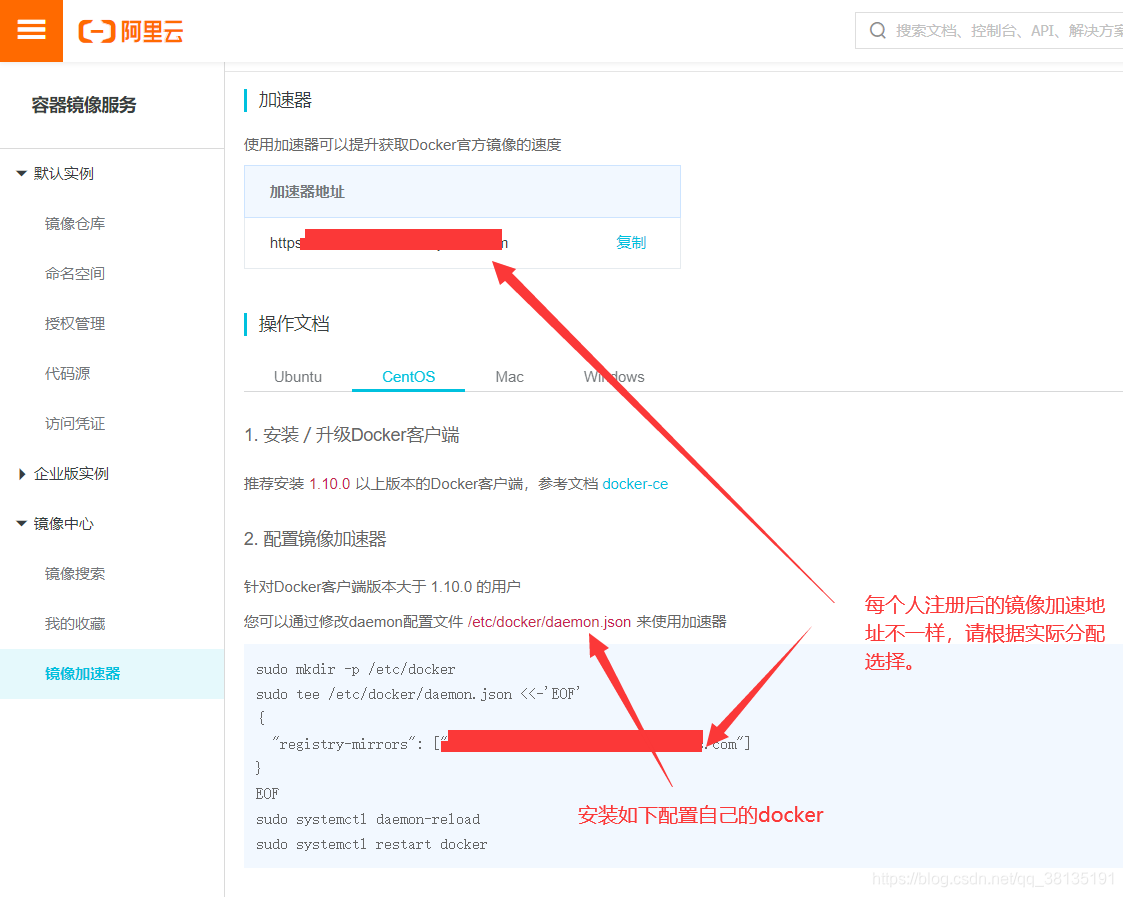Open the docker-ce documentation link
The image size is (1123, 897).
tap(635, 484)
